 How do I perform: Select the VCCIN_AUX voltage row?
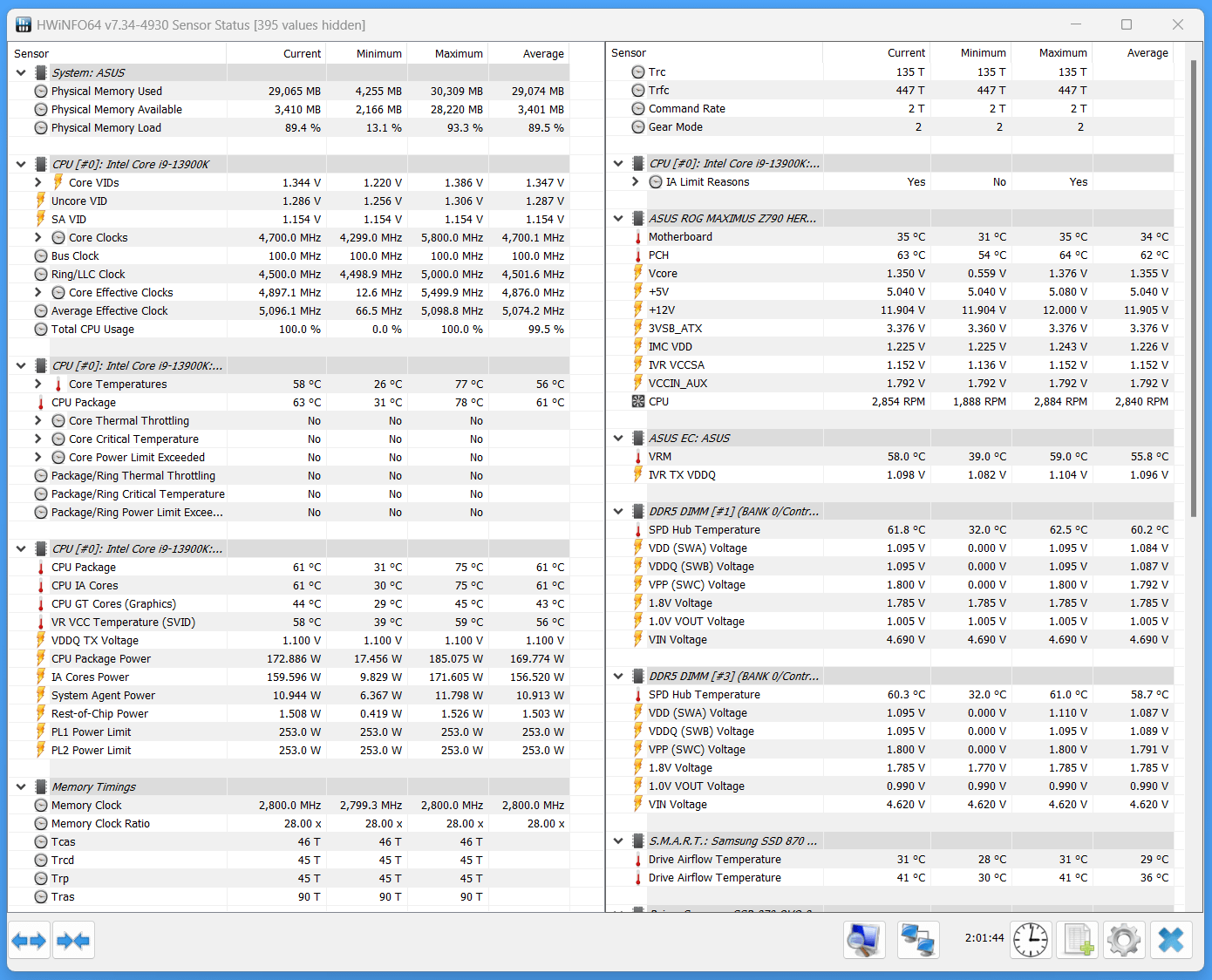890,384
